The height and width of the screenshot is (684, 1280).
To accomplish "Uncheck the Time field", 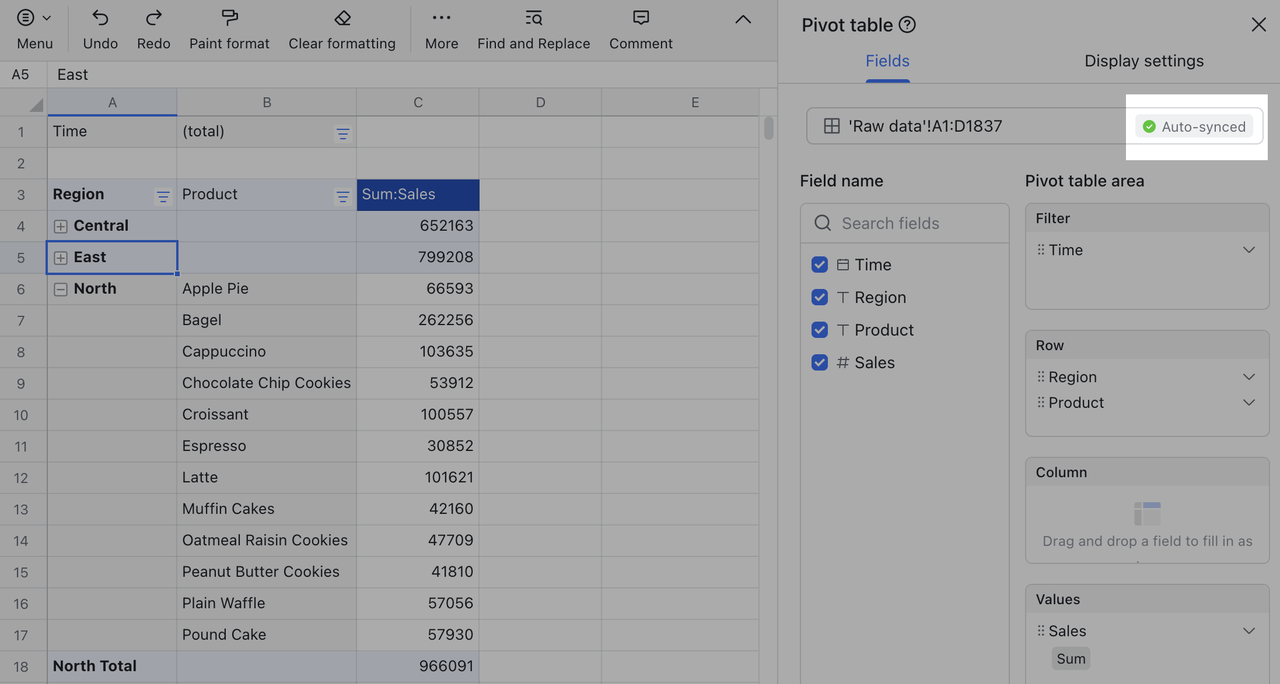I will coord(820,264).
